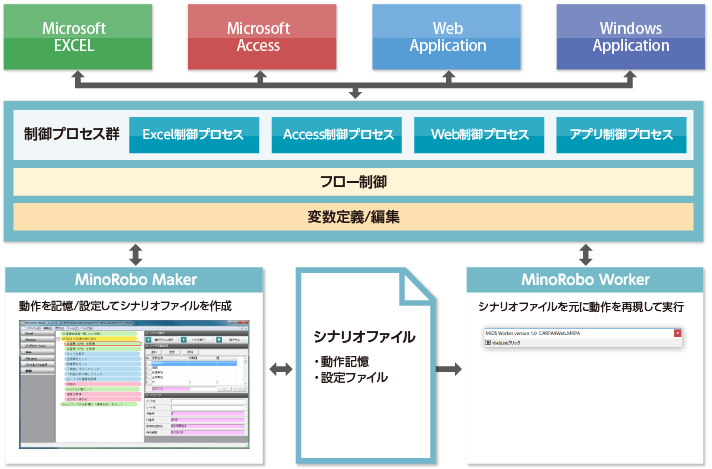Screen dimensions: 712x469
Task: Click the MinoRobo Maker header
Action: point(134,280)
